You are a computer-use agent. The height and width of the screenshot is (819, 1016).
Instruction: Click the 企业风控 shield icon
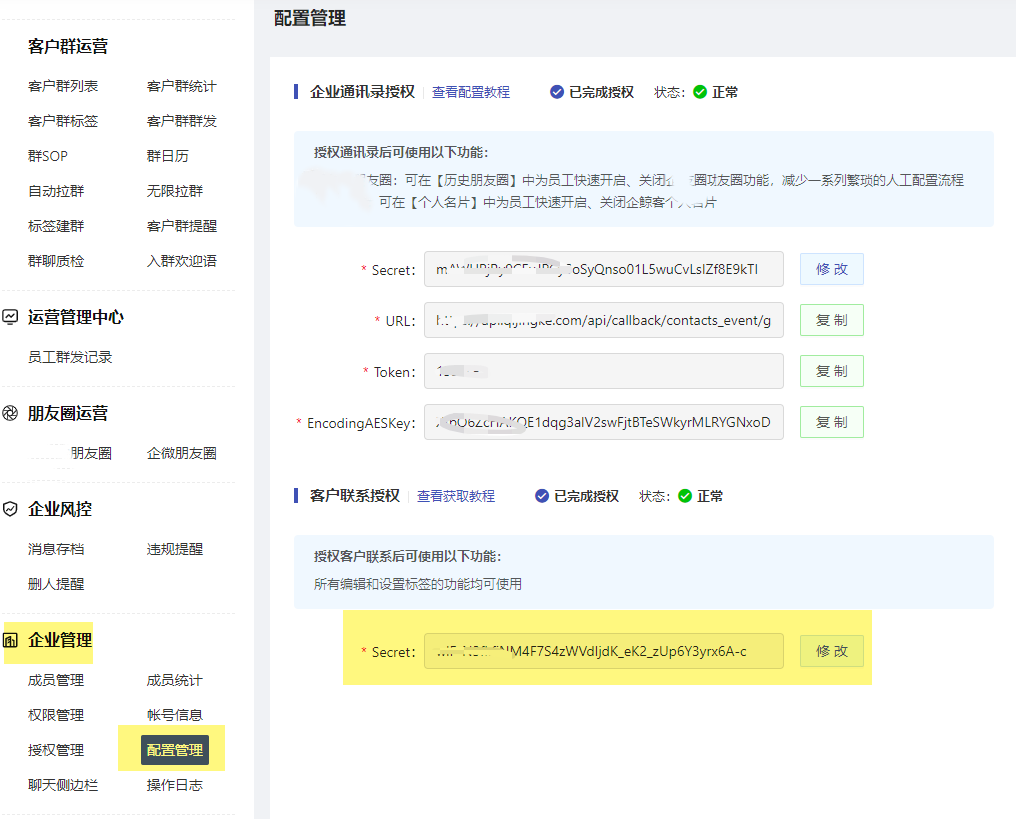tap(10, 509)
